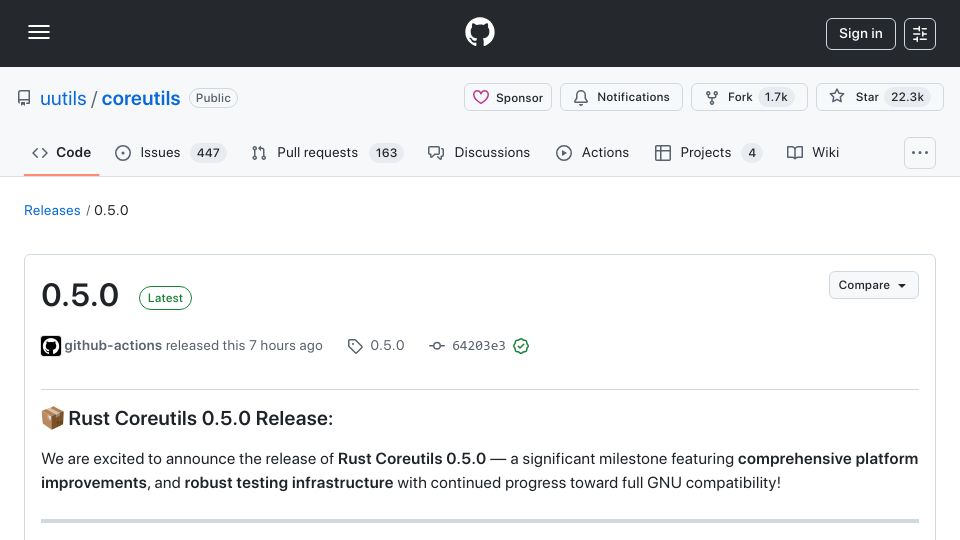Expand additional navigation options ellipsis
Screen dimensions: 960x540
920,152
